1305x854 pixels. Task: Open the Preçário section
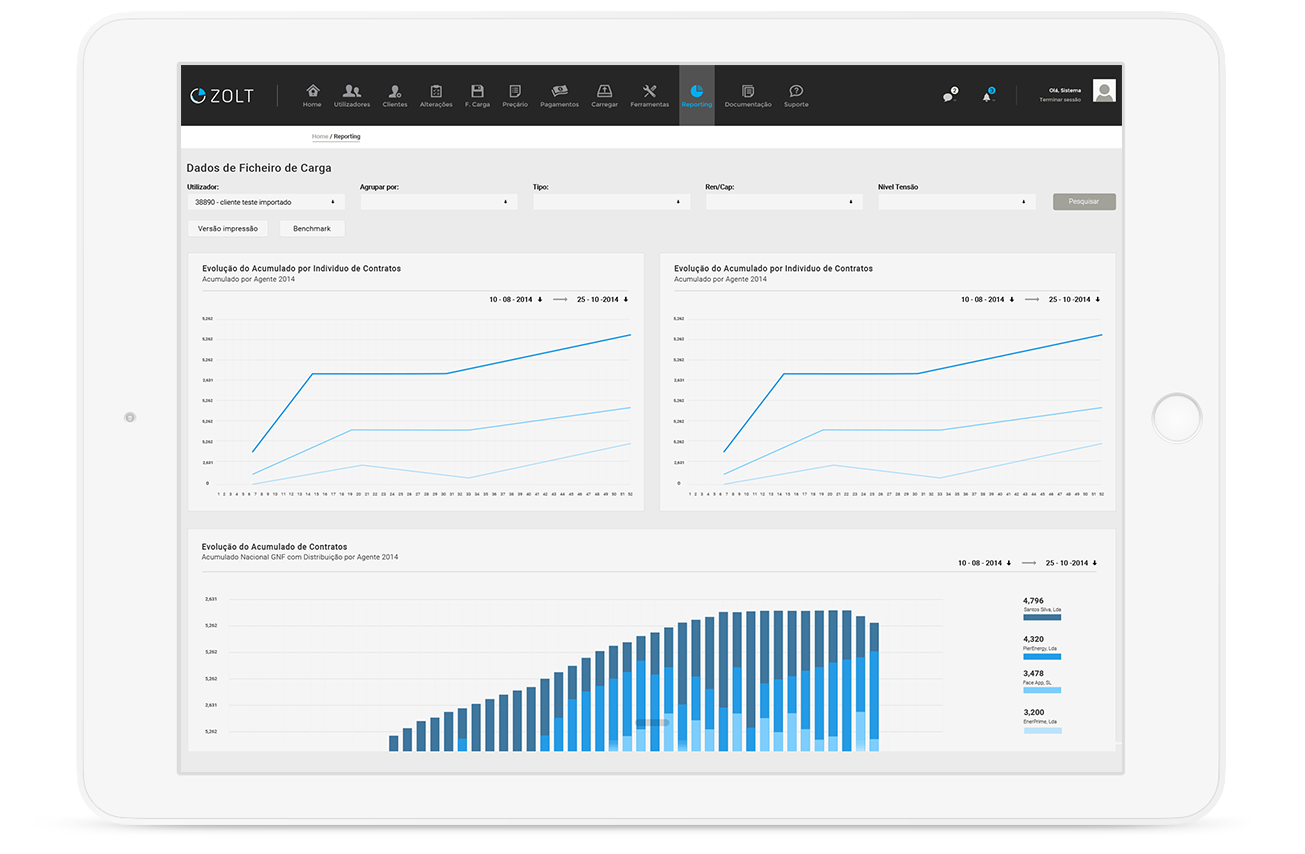(515, 96)
